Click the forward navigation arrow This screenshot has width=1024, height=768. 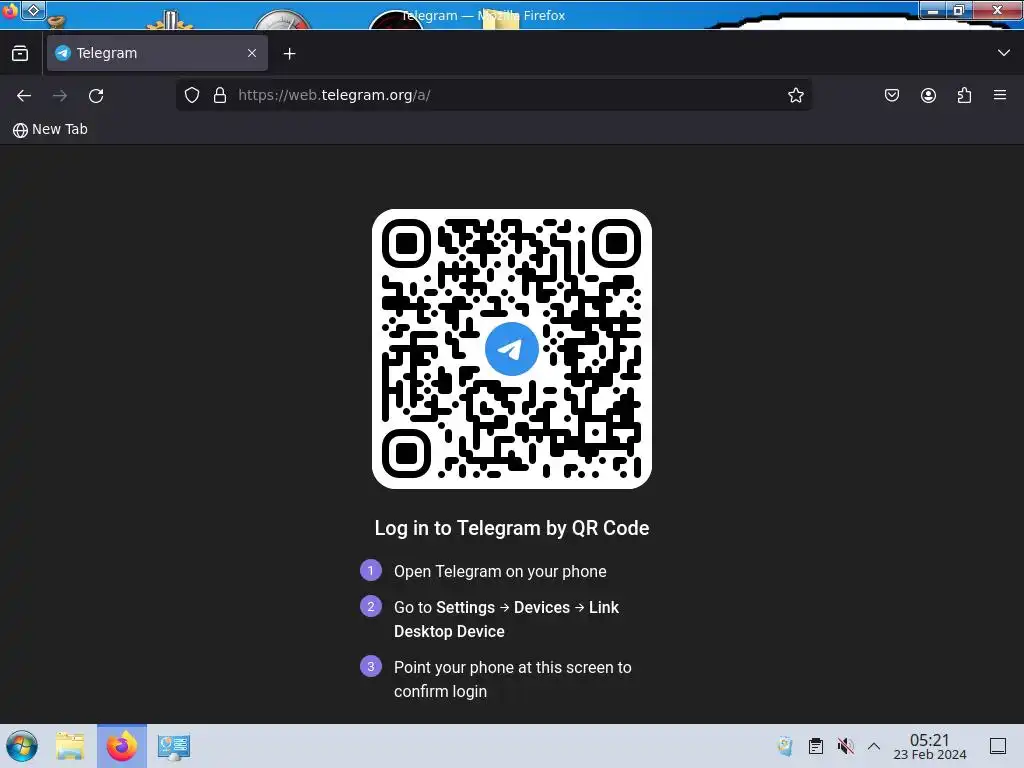(x=60, y=95)
